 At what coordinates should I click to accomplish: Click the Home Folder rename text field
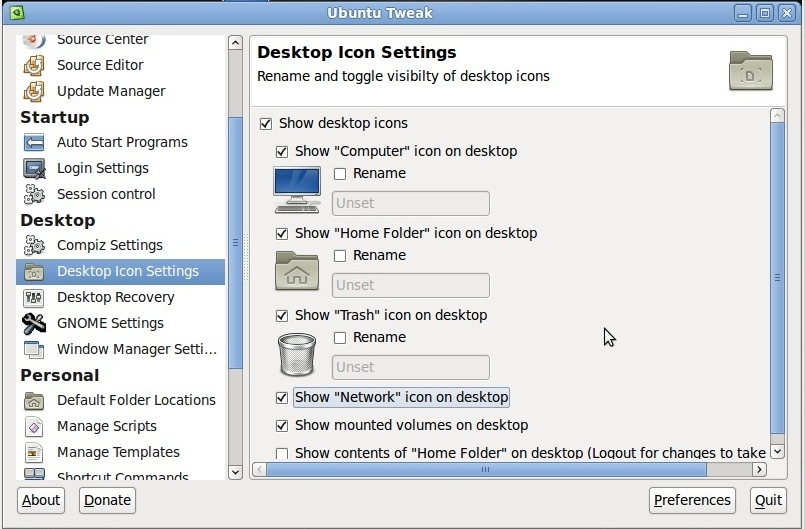coord(410,285)
